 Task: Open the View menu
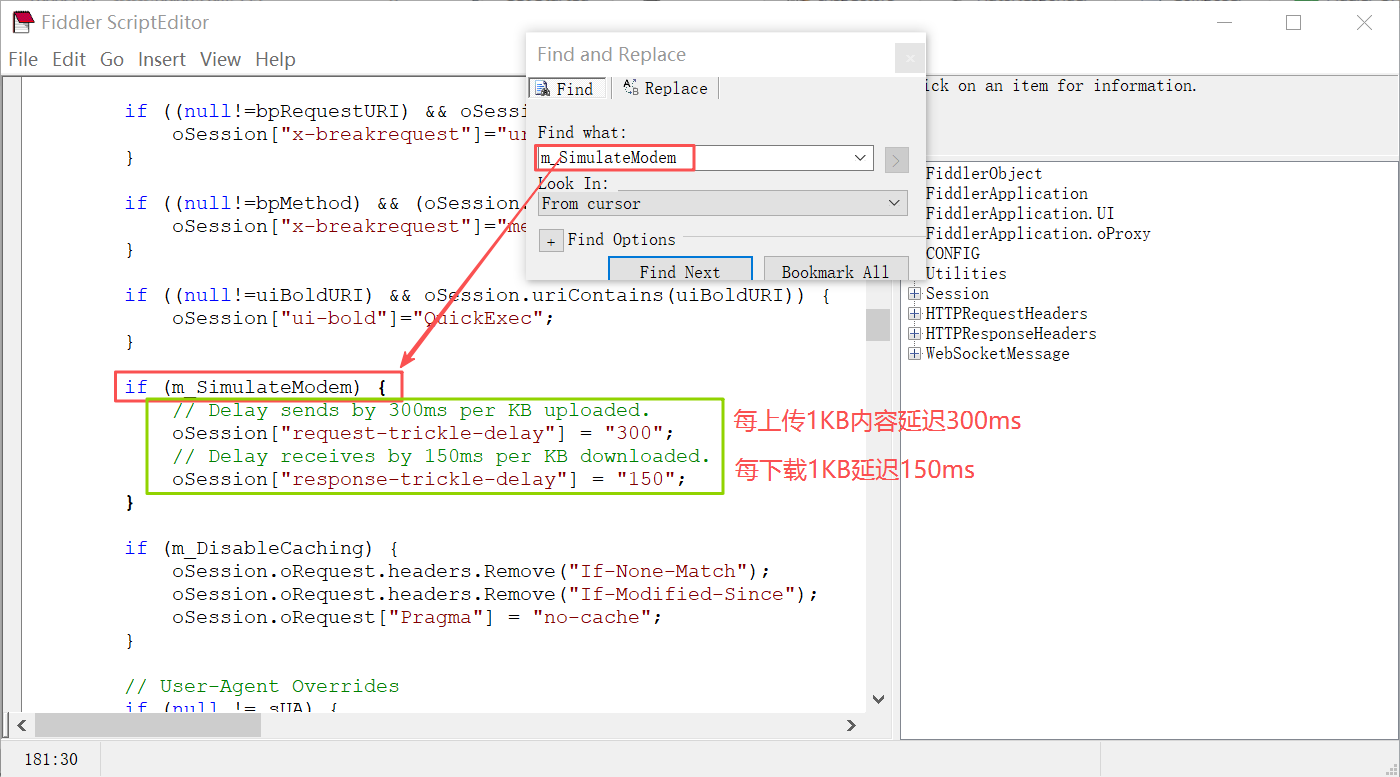[220, 60]
